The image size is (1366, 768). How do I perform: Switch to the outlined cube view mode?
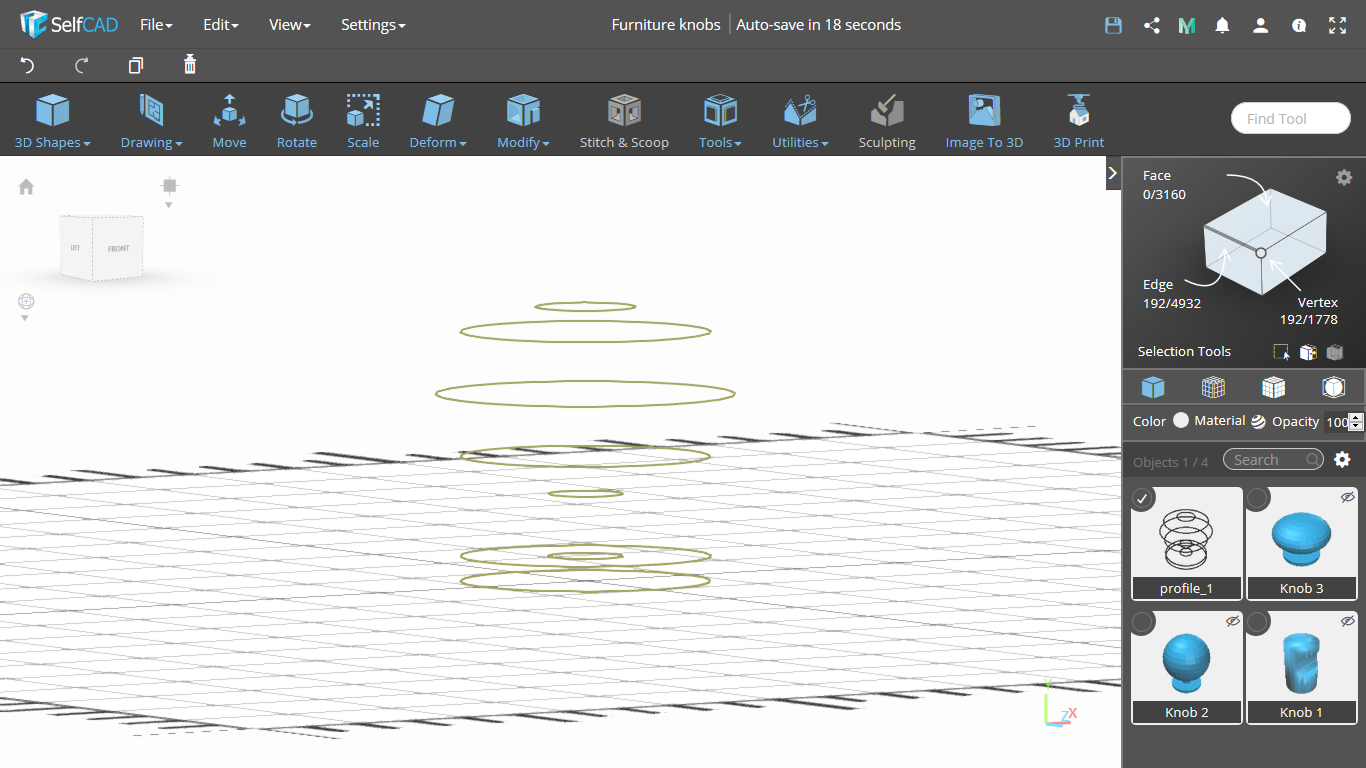pyautogui.click(x=1333, y=387)
